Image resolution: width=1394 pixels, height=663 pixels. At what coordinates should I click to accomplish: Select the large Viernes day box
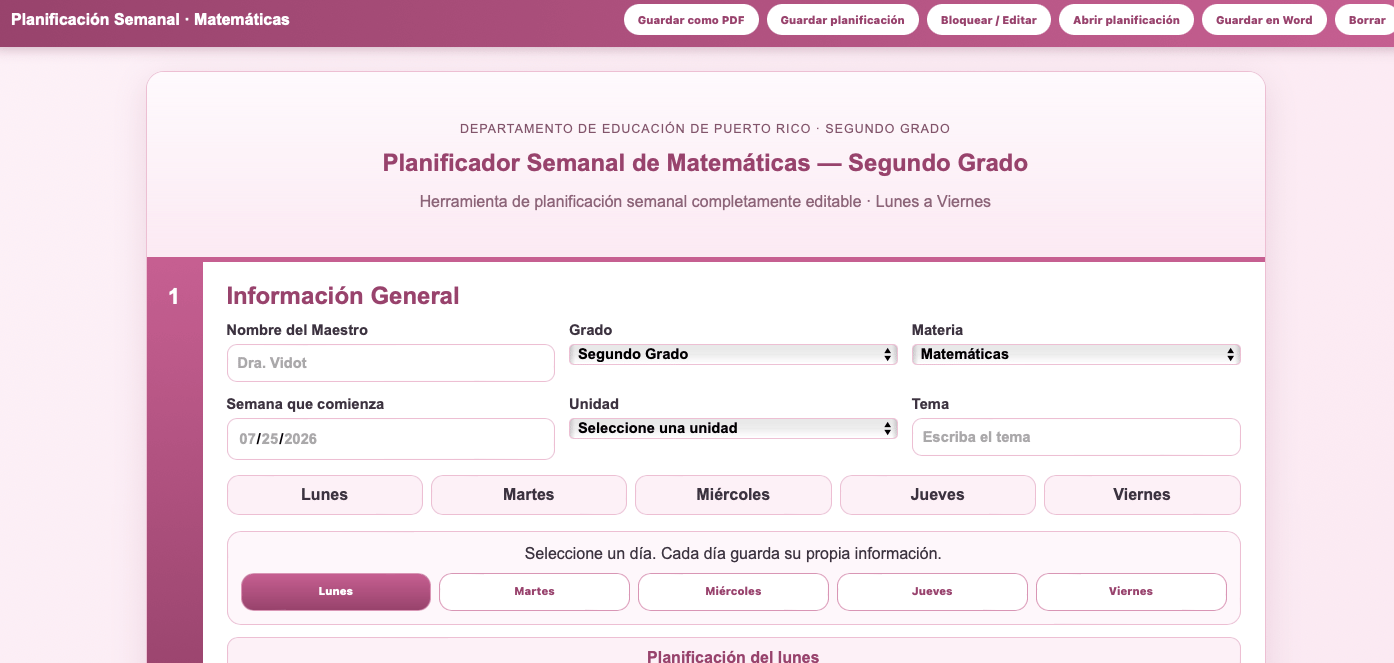point(1142,495)
